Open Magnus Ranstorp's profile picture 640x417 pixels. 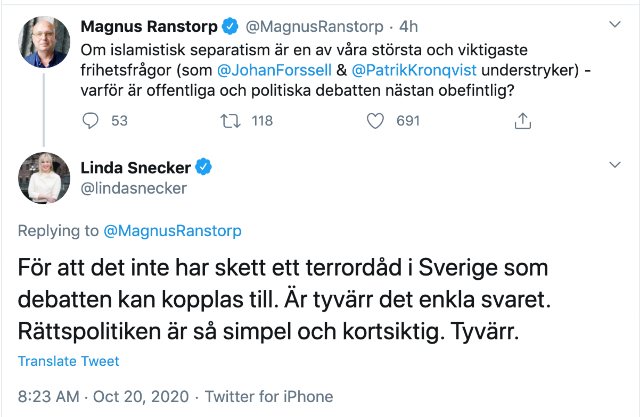44,40
